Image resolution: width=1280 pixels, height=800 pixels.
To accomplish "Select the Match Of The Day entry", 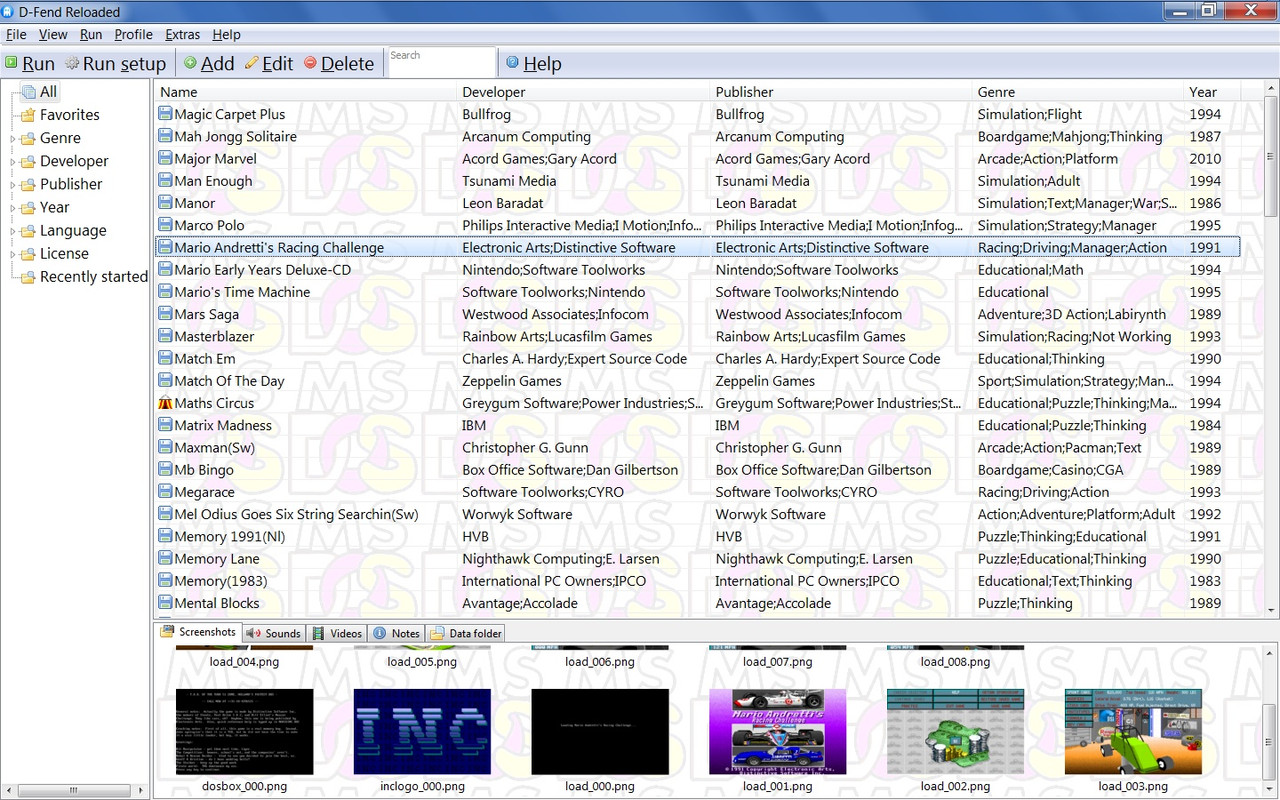I will pyautogui.click(x=229, y=381).
